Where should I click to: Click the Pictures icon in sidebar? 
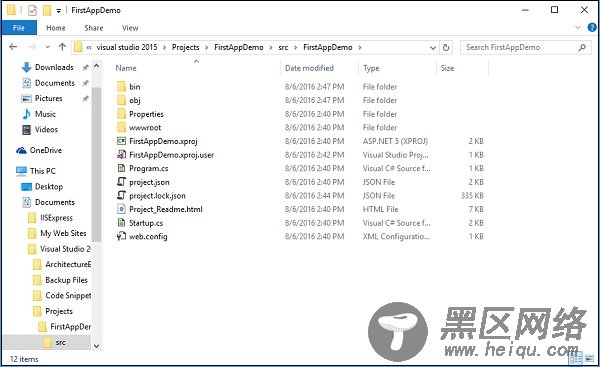click(26, 98)
